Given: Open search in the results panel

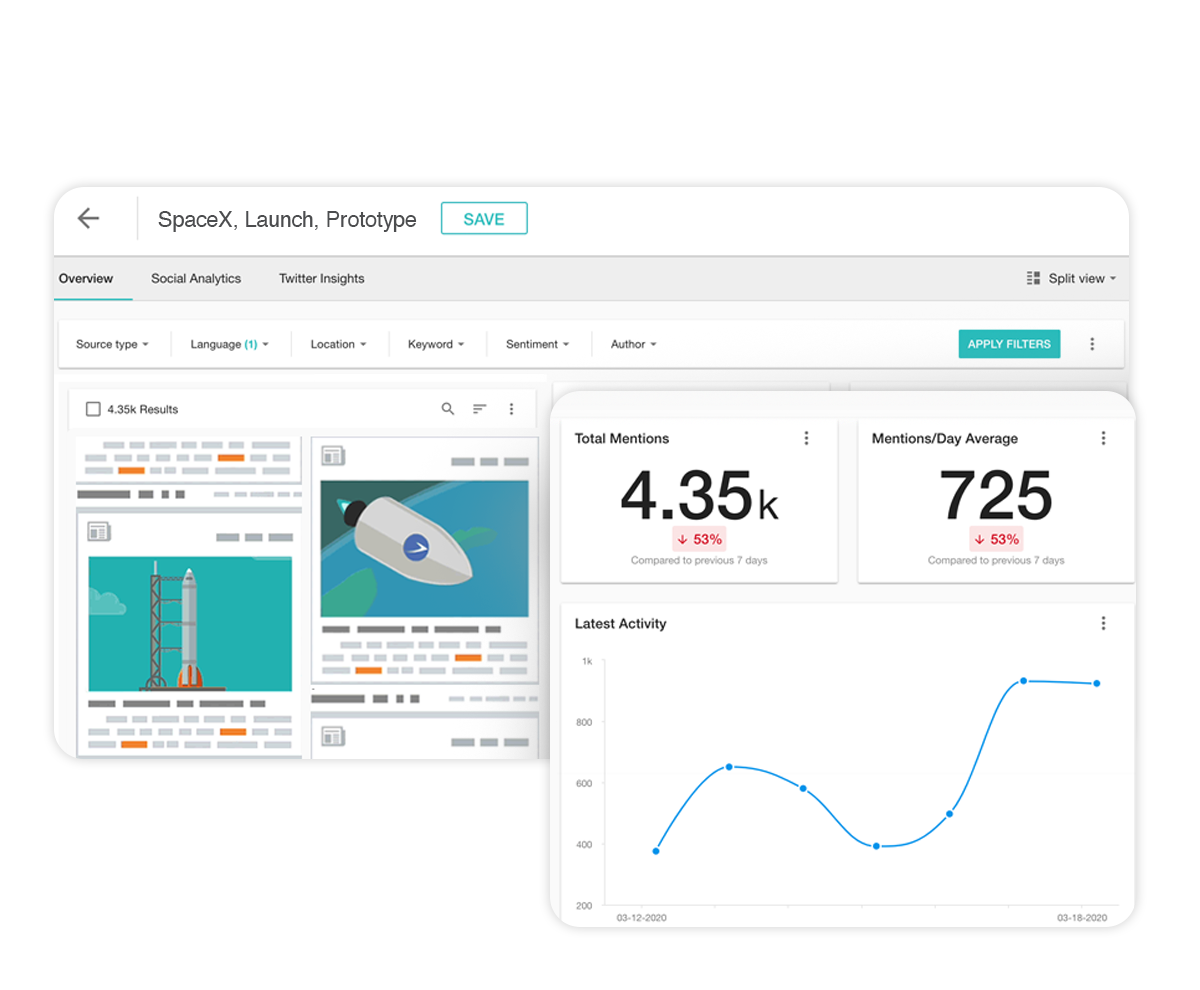Looking at the screenshot, I should coord(447,409).
